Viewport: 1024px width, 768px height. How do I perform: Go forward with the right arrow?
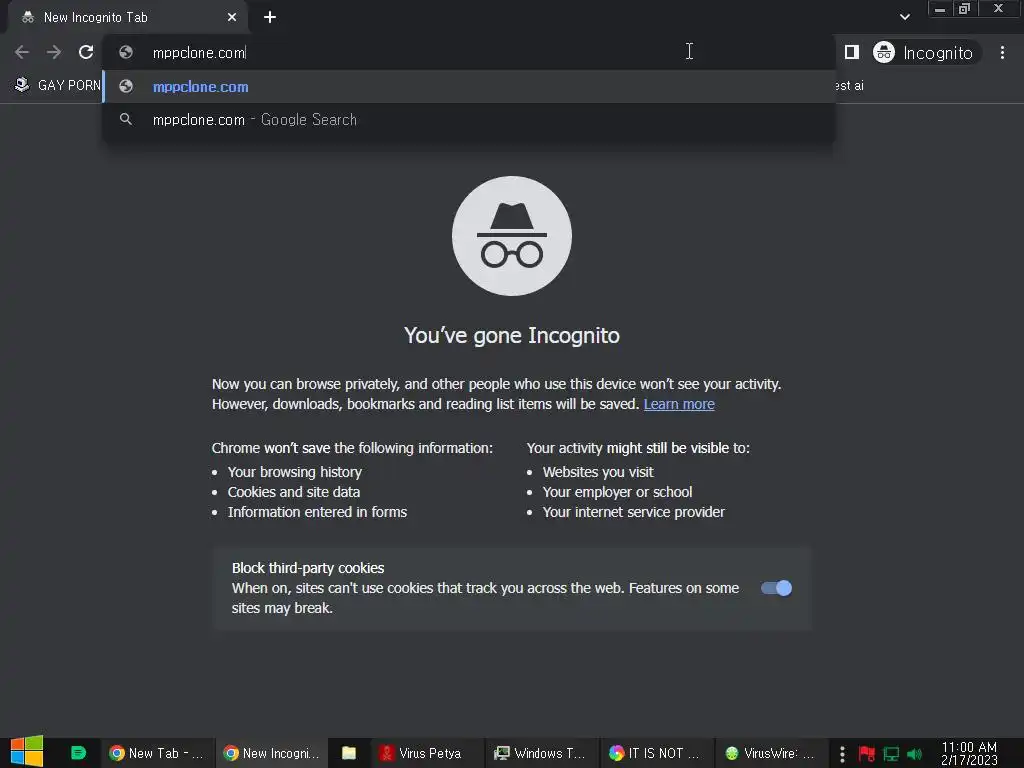(54, 52)
